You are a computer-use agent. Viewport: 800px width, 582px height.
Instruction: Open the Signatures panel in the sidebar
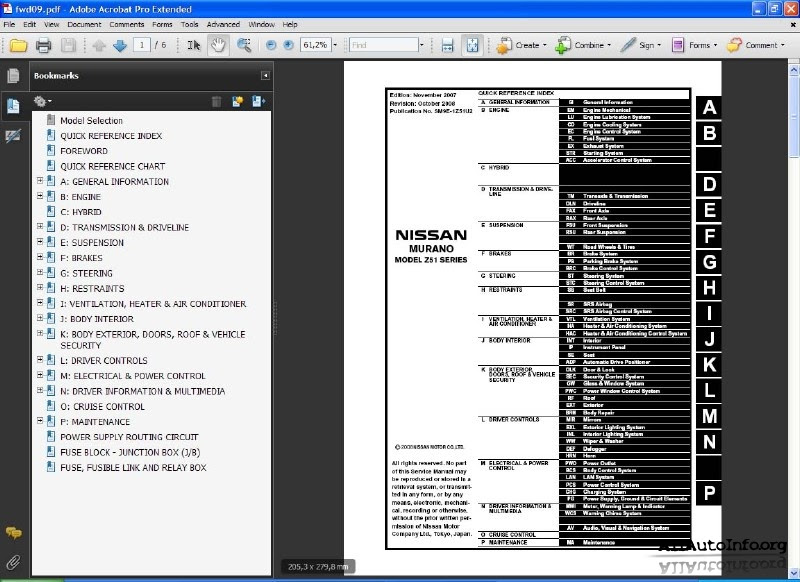point(13,136)
